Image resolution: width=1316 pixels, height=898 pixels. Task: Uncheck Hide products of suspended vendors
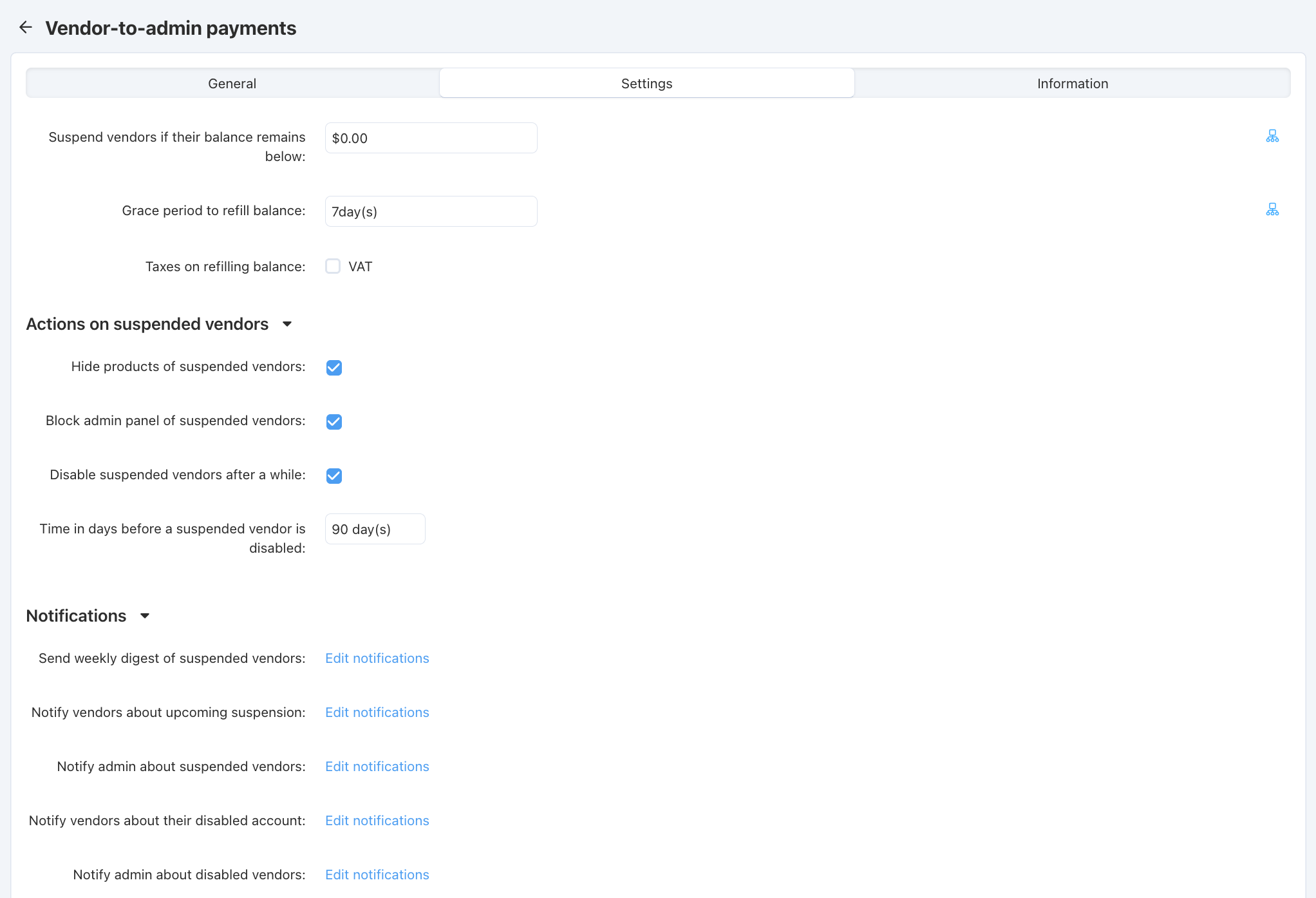334,367
